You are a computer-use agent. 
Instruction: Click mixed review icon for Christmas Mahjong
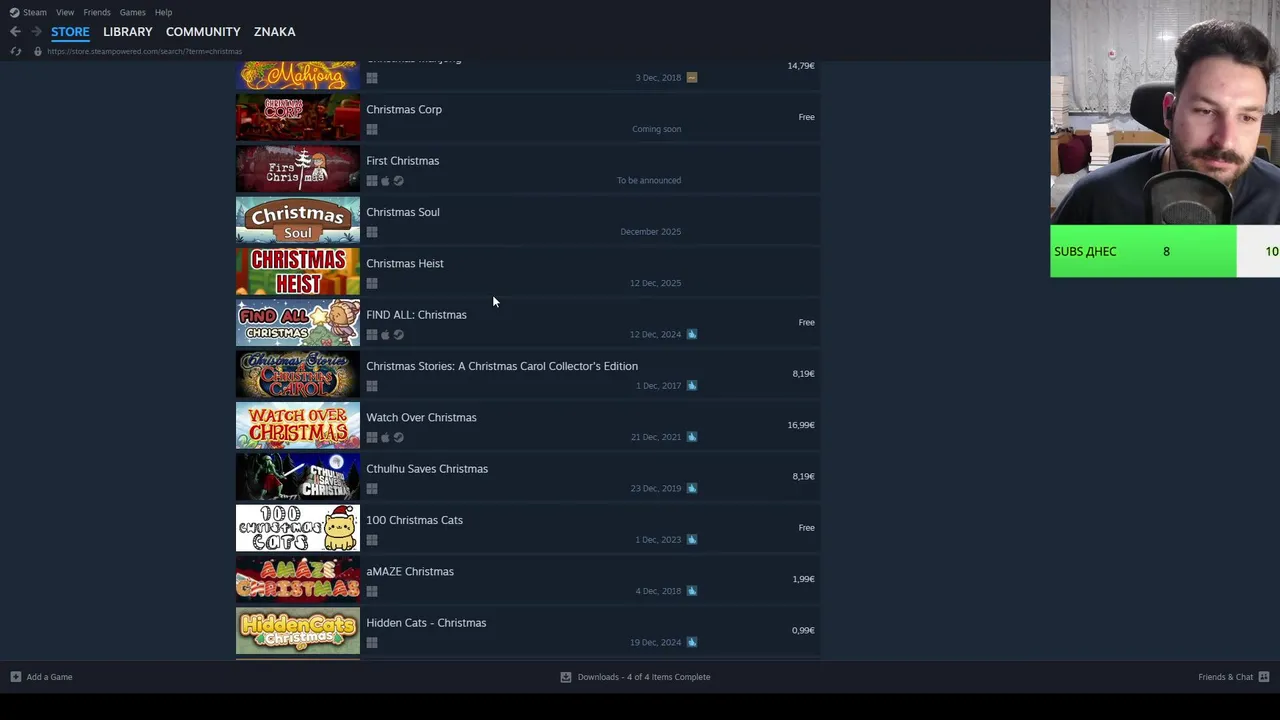tap(692, 77)
